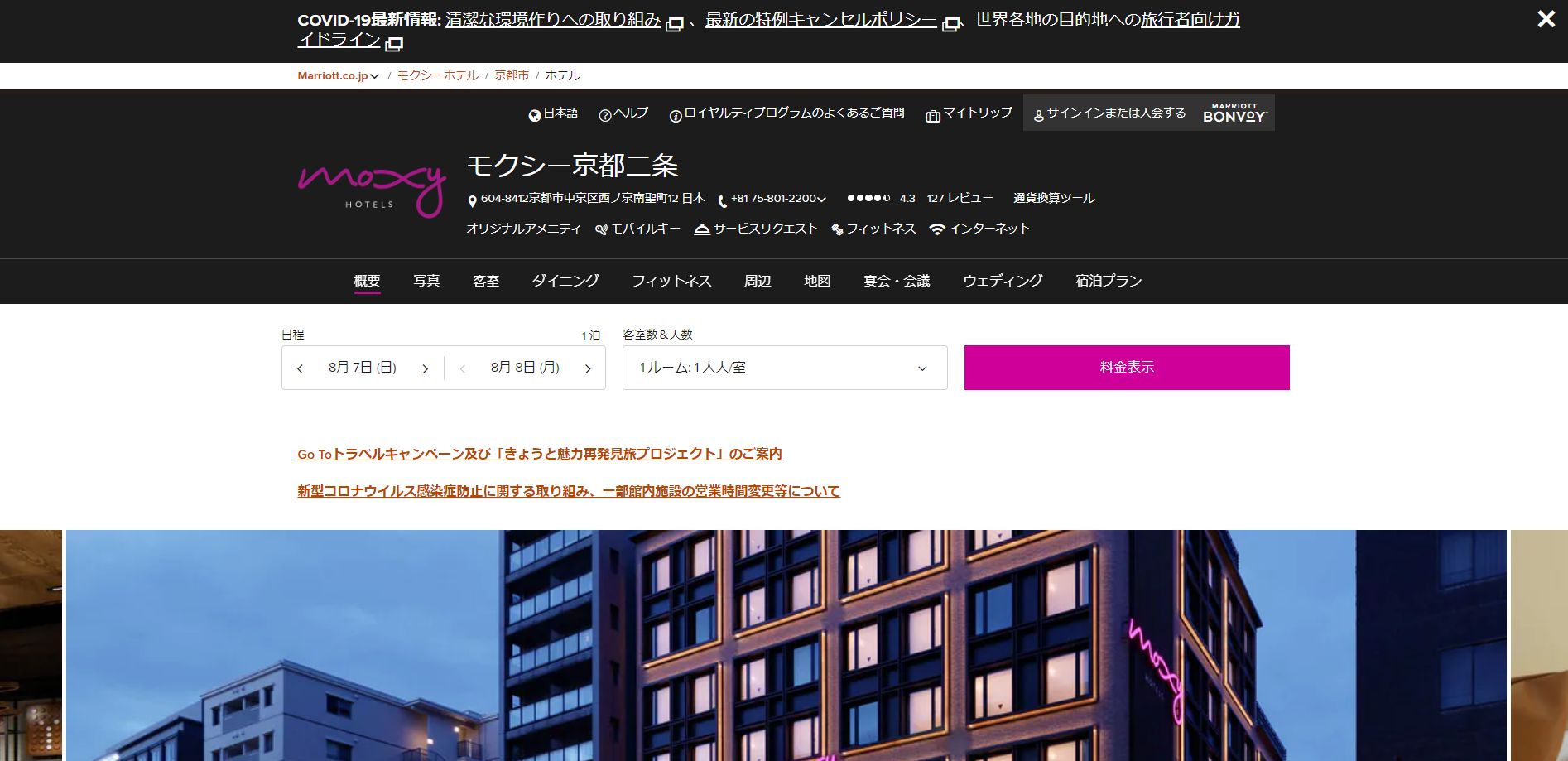The image size is (1568, 761).
Task: Click the suitcase icon for マイトリップ
Action: point(933,116)
